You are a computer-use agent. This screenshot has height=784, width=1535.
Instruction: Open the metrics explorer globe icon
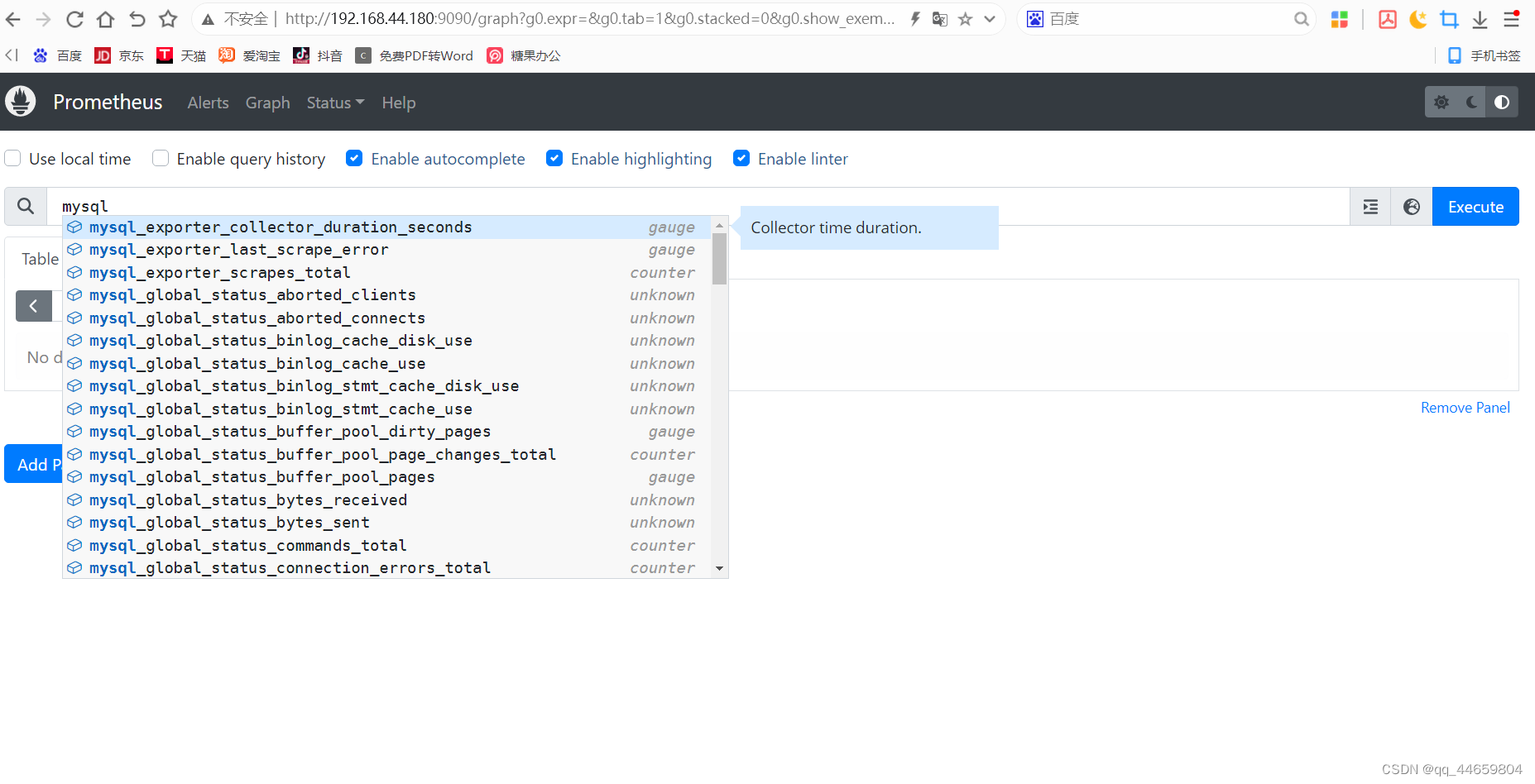point(1412,207)
